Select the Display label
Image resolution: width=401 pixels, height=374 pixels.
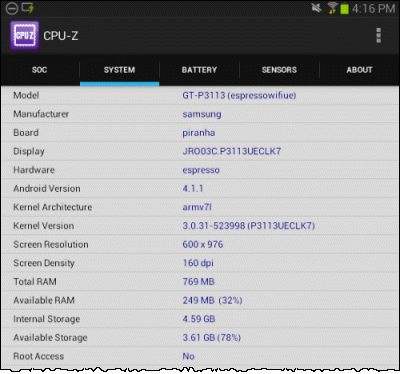click(29, 152)
